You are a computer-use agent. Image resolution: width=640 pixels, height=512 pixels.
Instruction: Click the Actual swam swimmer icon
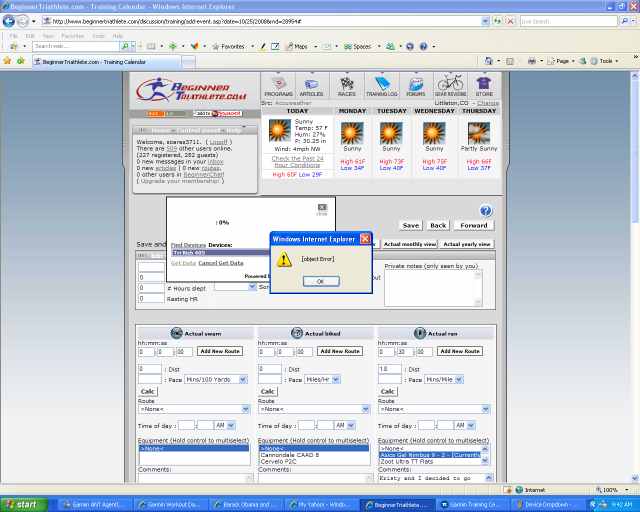[x=176, y=333]
